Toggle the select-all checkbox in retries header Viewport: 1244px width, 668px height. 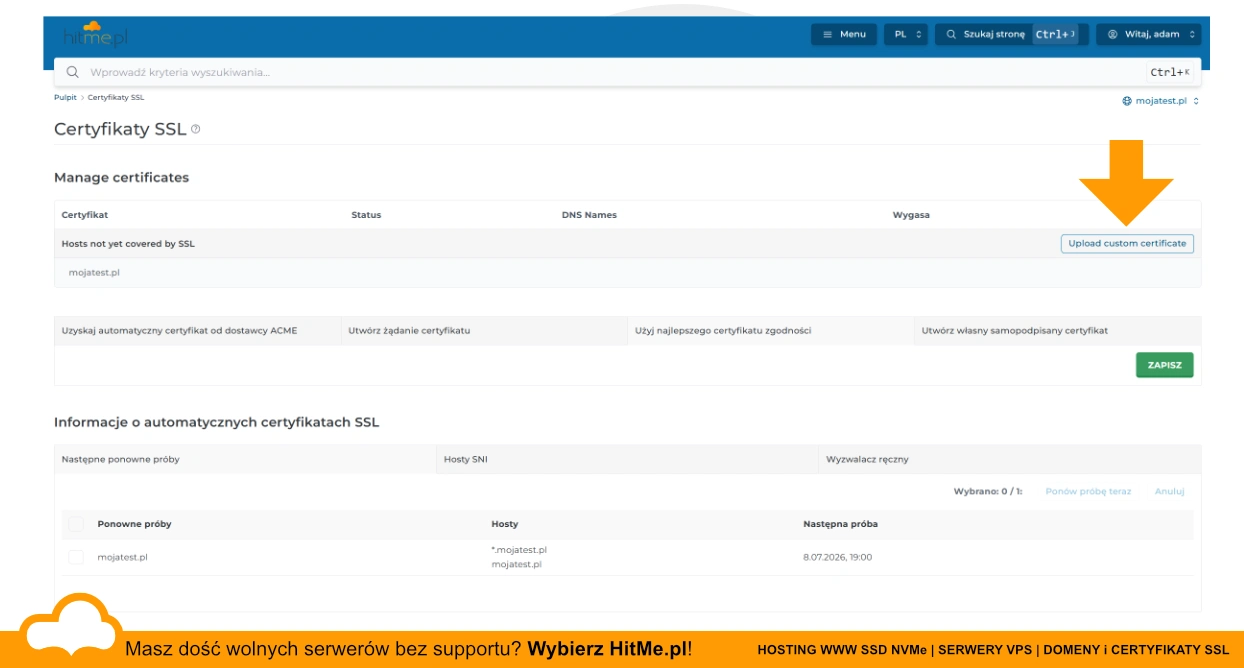point(76,524)
